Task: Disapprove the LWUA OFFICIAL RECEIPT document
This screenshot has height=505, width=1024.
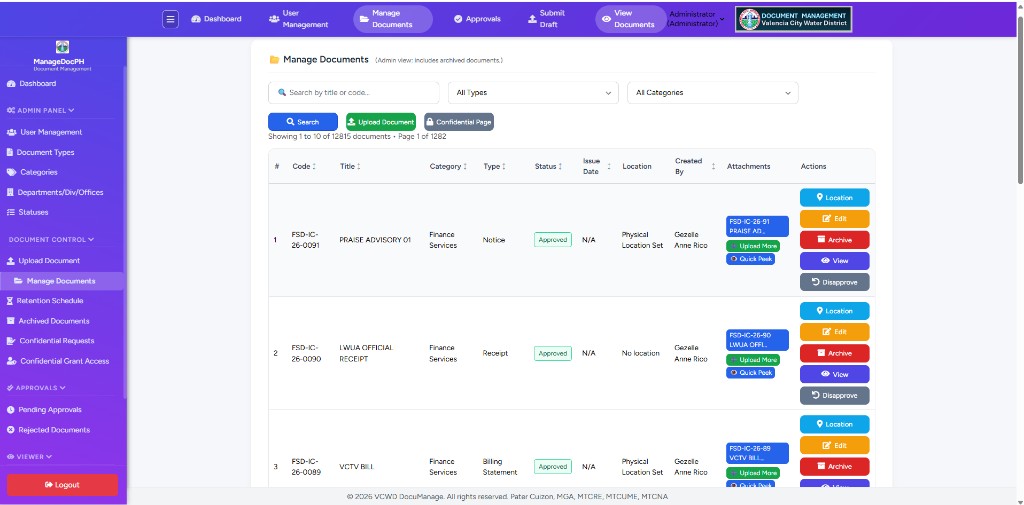Action: tap(835, 395)
